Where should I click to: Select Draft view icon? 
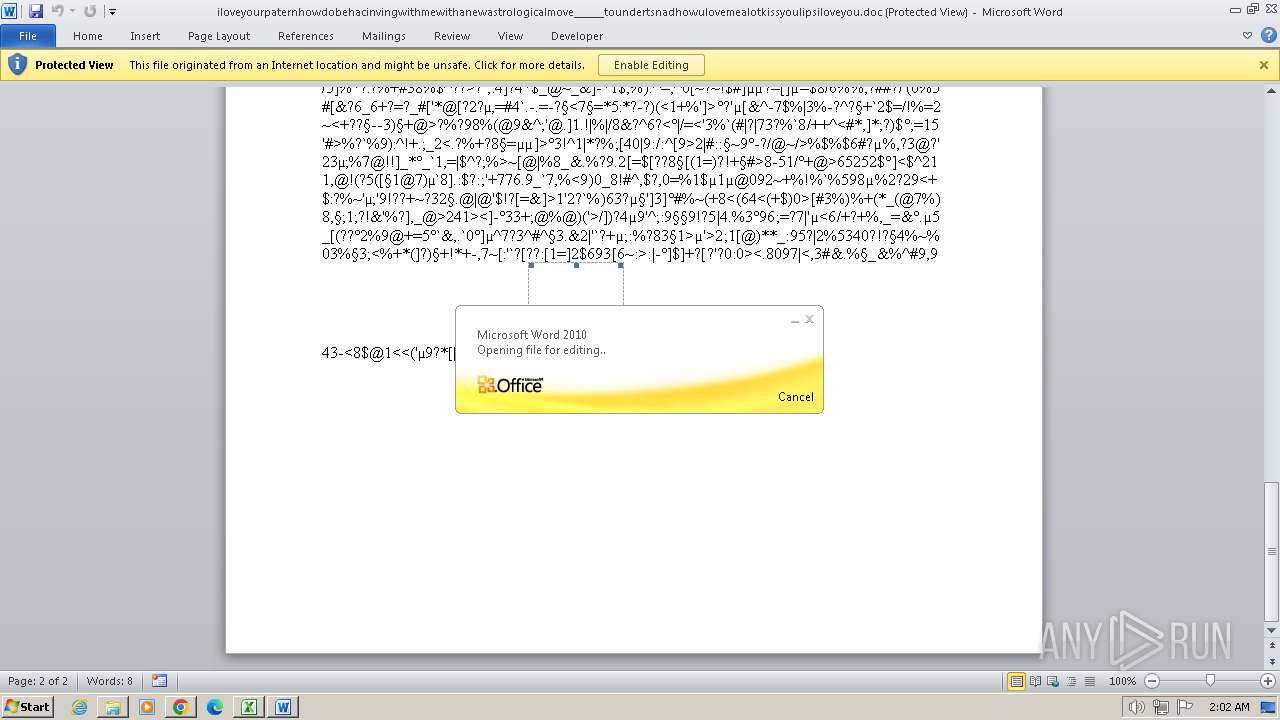(x=1088, y=681)
